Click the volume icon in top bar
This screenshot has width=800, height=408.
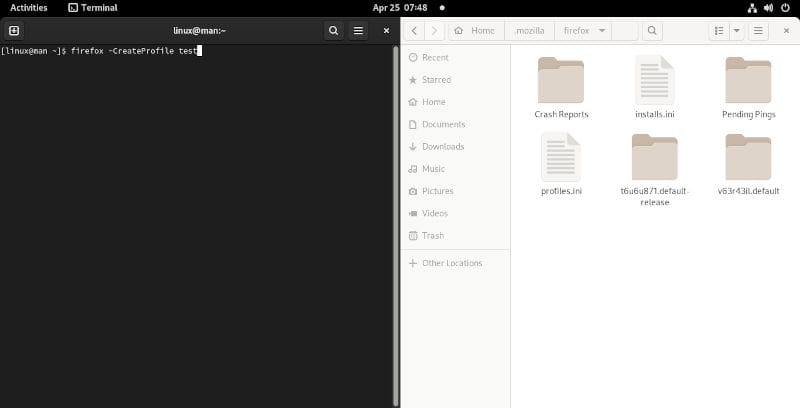click(768, 8)
